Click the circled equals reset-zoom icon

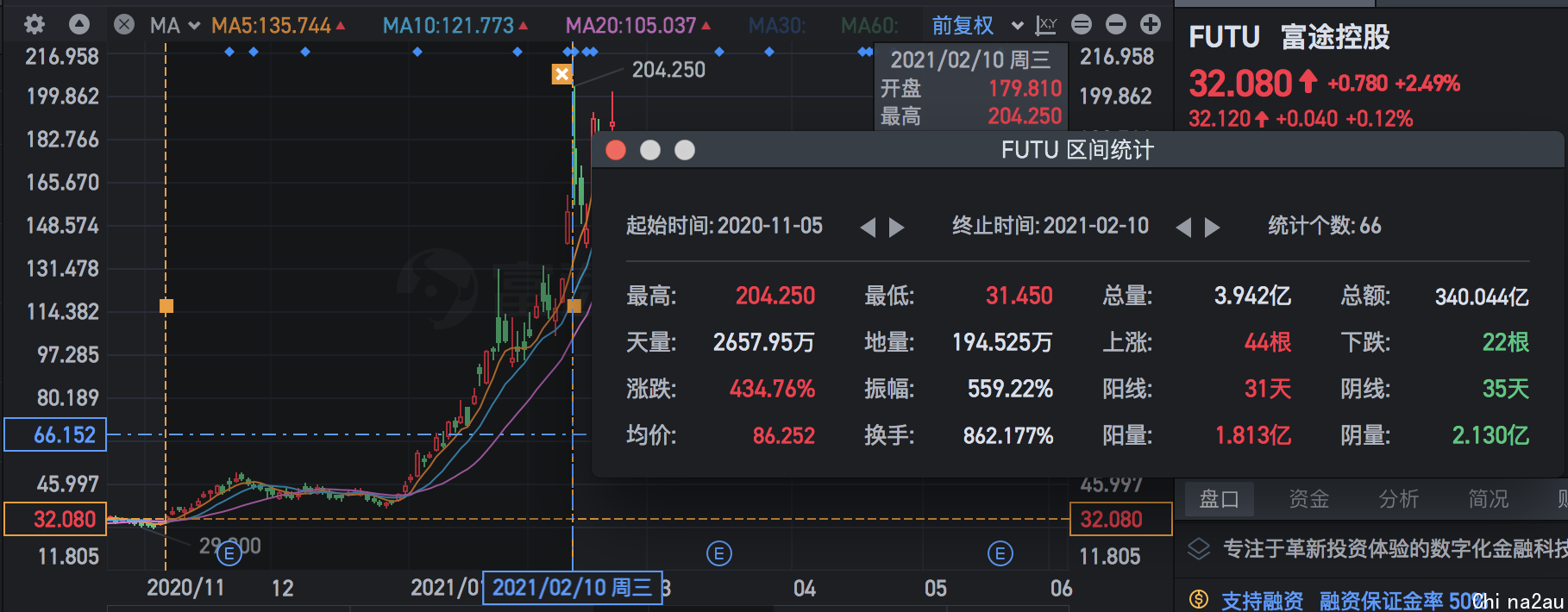pos(1082,25)
